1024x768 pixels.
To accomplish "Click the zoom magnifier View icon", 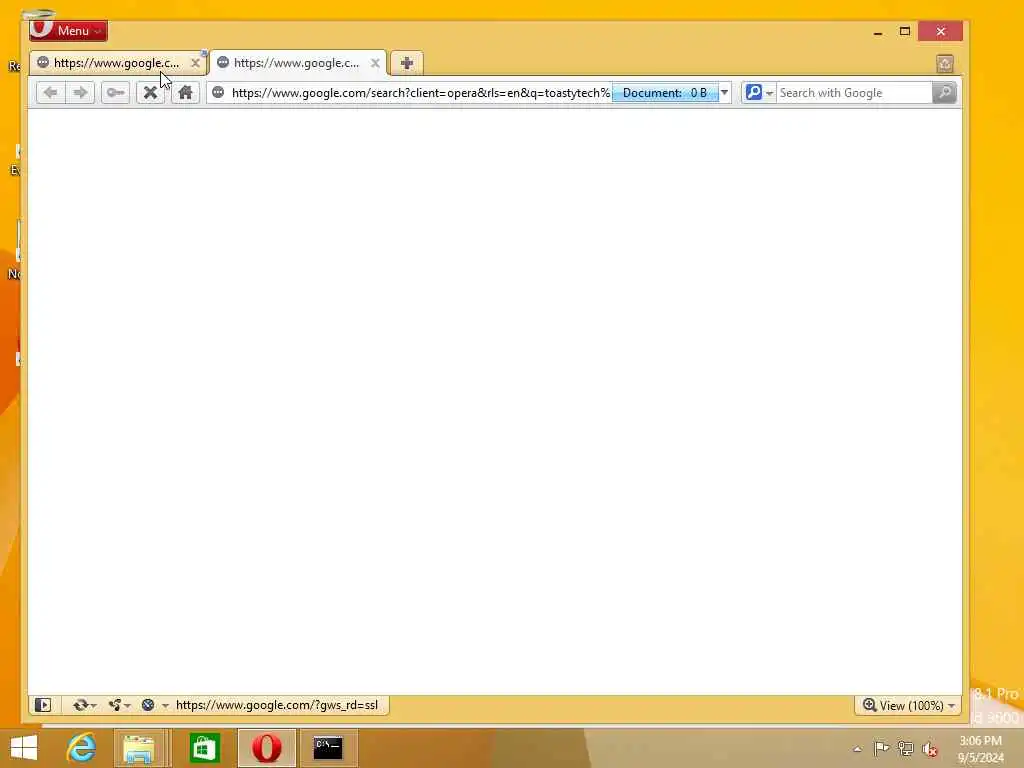I will [x=869, y=705].
